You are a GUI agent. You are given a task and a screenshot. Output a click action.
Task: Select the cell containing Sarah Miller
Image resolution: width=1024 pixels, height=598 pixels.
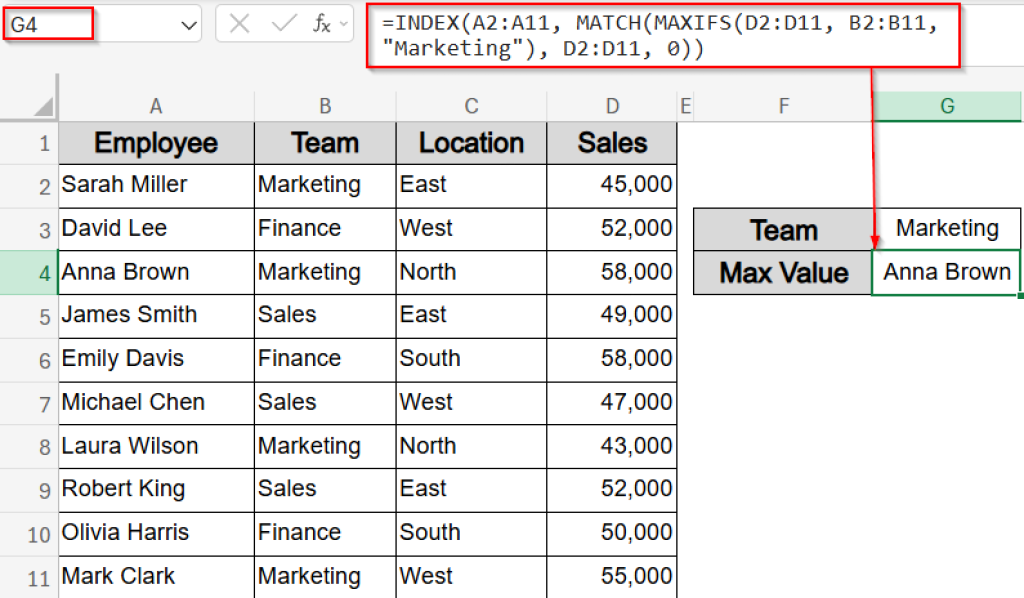[155, 185]
